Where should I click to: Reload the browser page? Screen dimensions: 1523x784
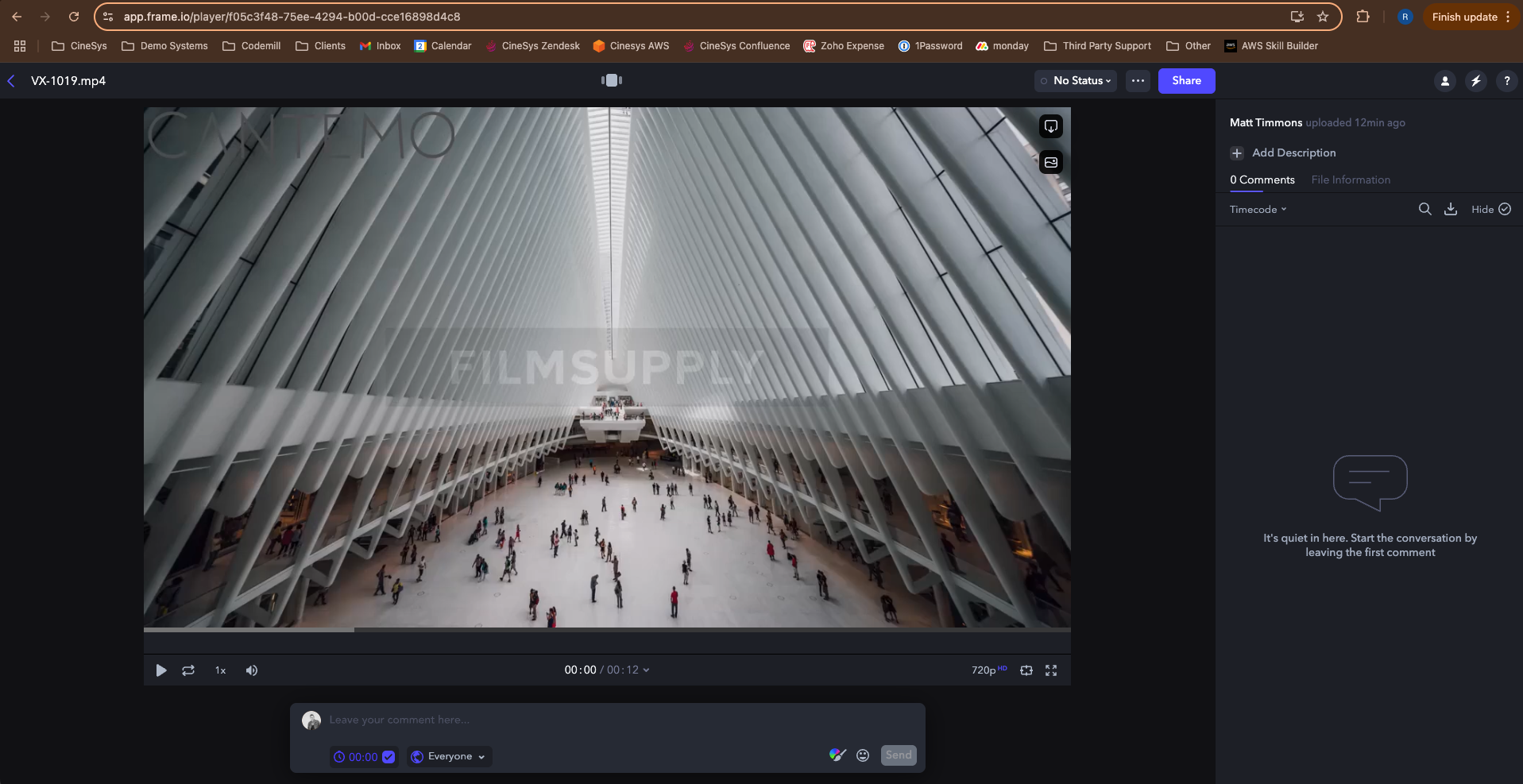74,17
